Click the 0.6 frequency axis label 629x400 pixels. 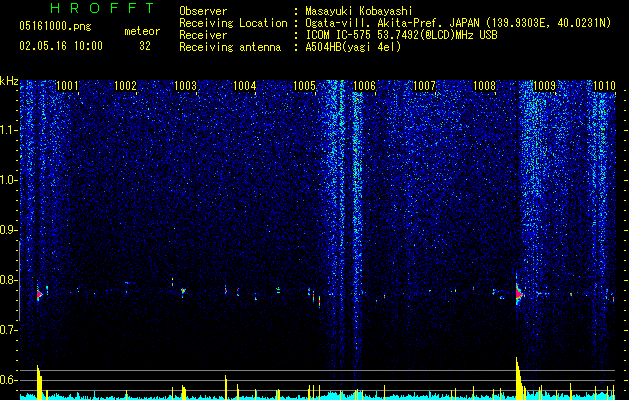(x=9, y=380)
